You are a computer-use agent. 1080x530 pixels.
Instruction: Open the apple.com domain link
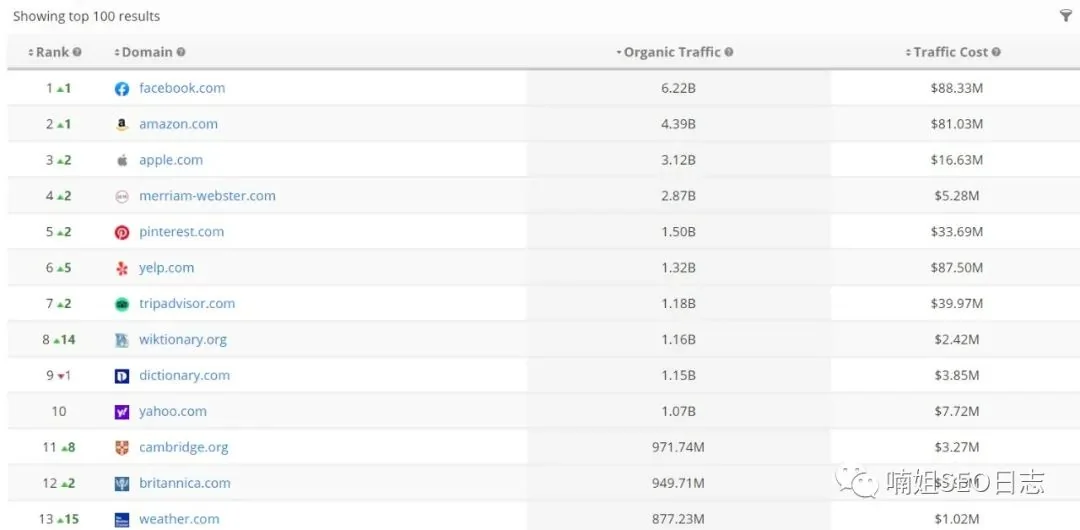[x=171, y=160]
